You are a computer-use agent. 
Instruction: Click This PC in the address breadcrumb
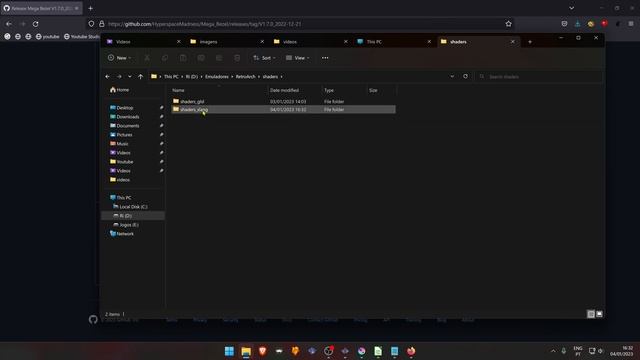171,77
